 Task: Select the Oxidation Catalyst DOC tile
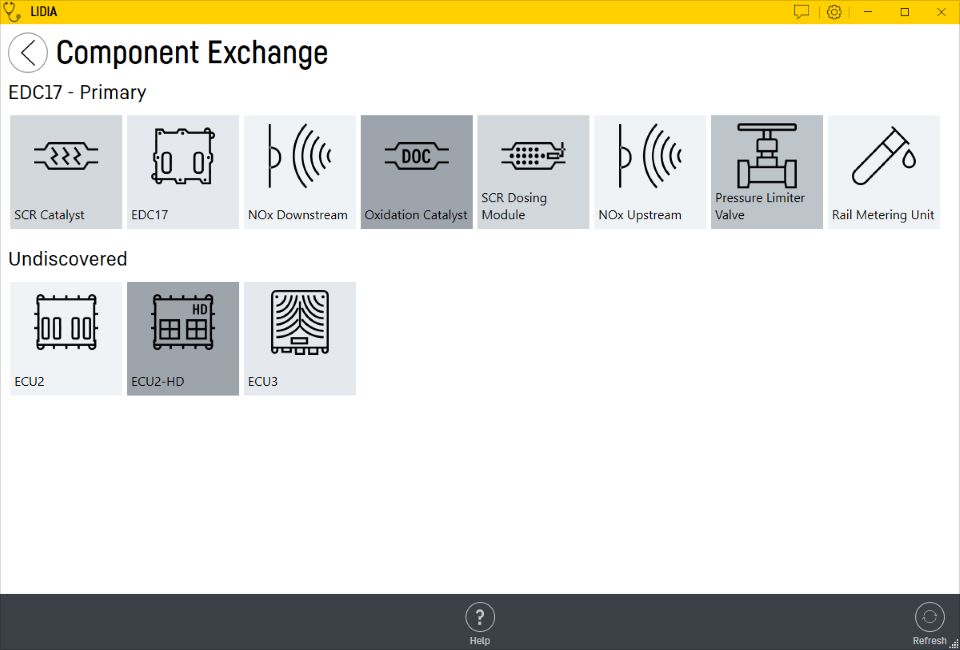click(x=416, y=172)
